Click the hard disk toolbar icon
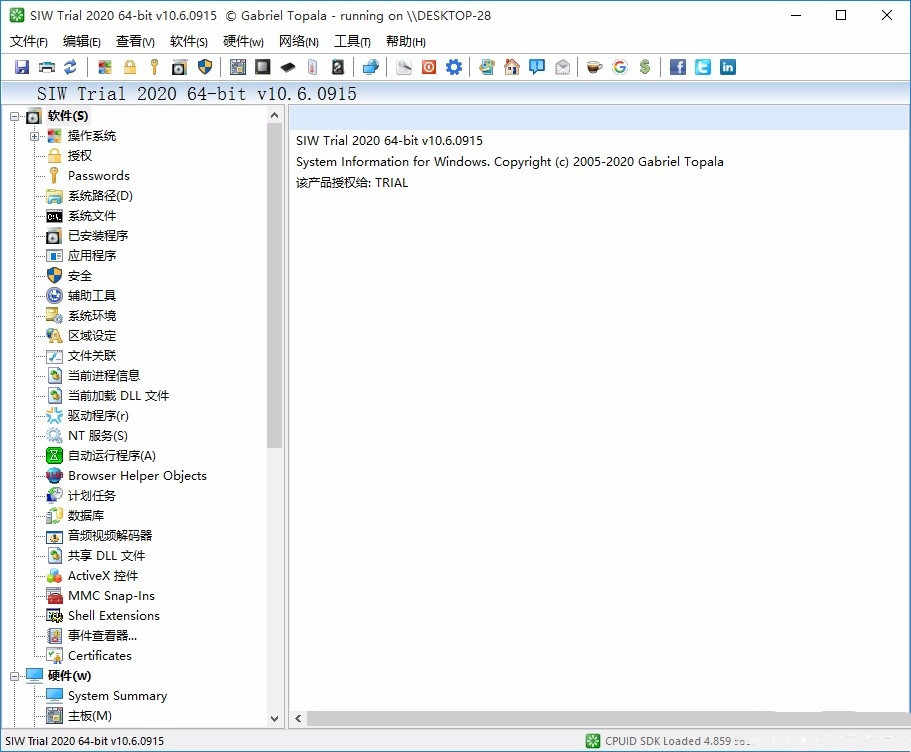The image size is (911, 752). [x=338, y=67]
